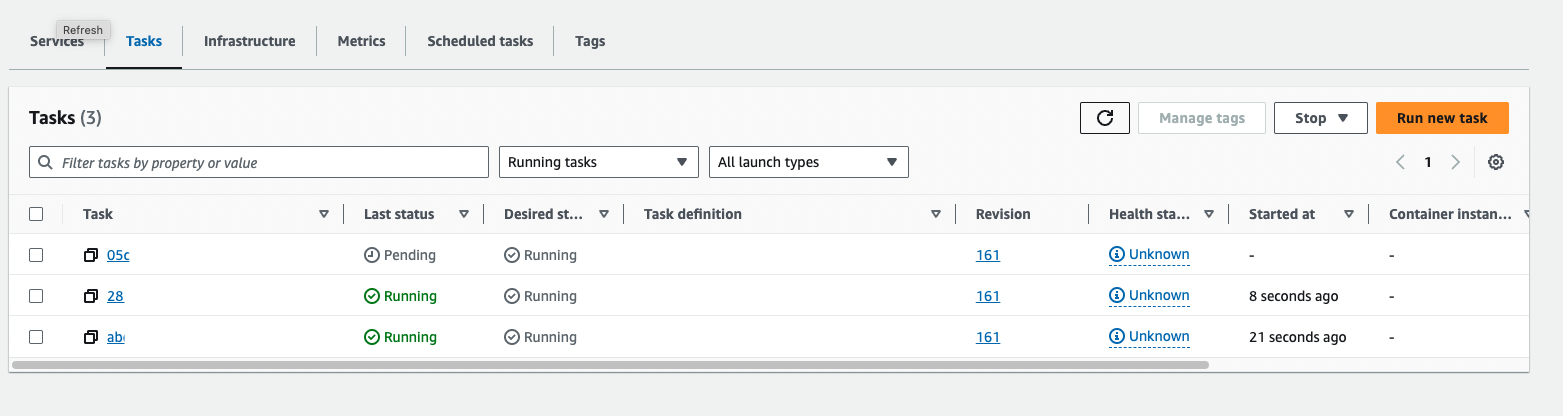Click the copy icon beside task 05c
The image size is (1563, 416).
pyautogui.click(x=91, y=255)
